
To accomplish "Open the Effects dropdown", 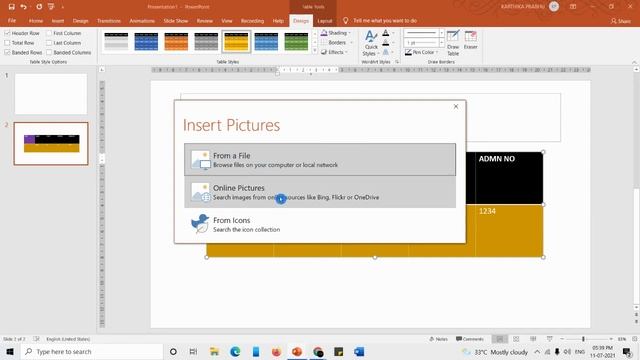I will [x=334, y=52].
